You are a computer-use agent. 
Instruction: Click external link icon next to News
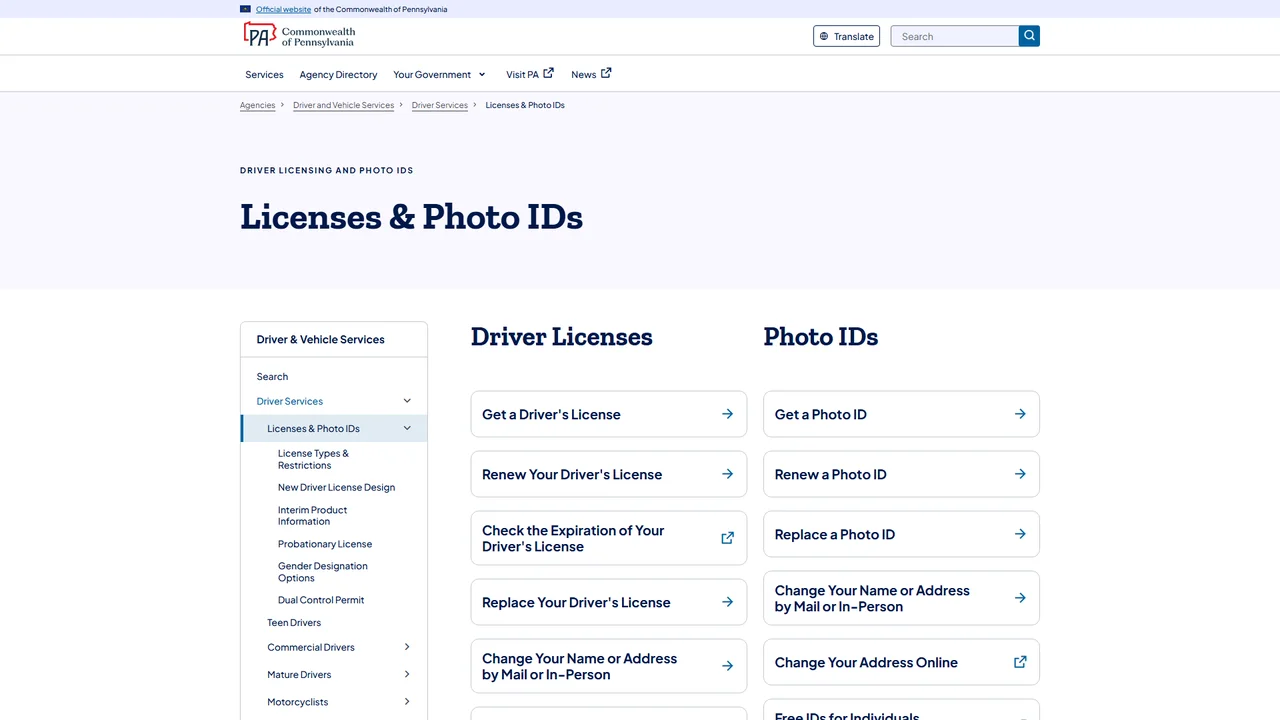coord(606,73)
